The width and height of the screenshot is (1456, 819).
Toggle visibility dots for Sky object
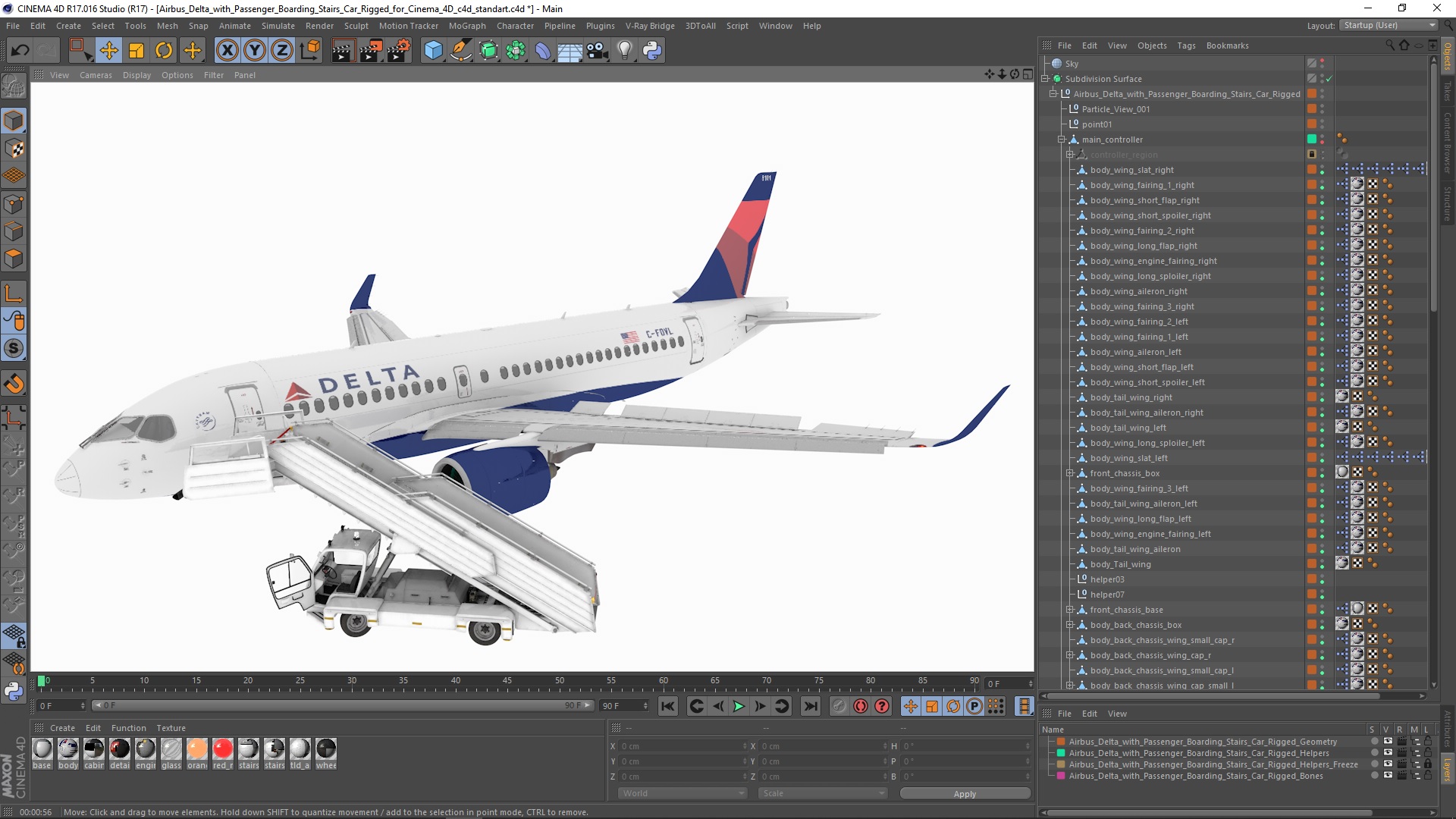[x=1323, y=64]
